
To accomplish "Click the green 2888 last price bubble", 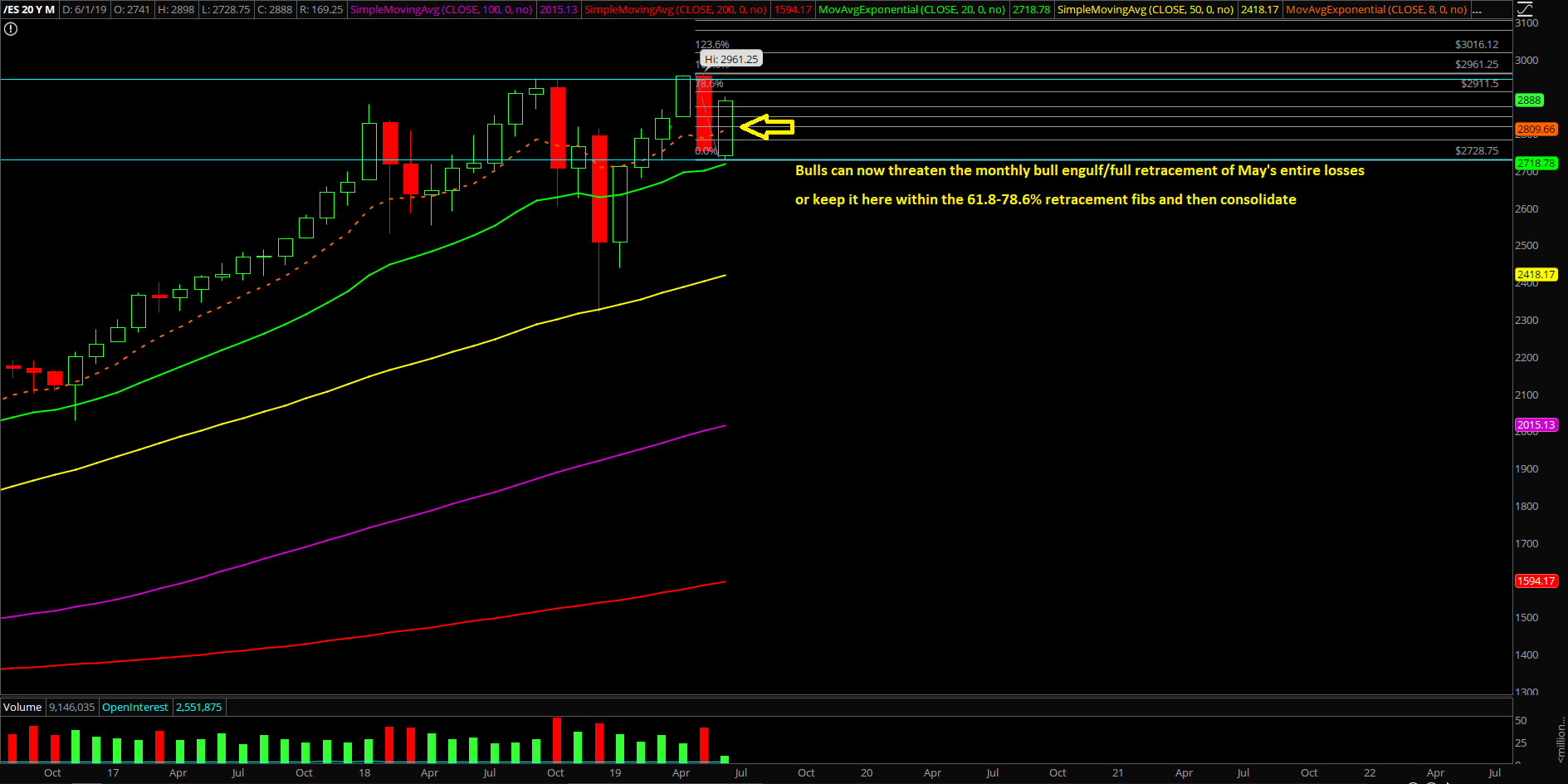I will pos(1529,100).
